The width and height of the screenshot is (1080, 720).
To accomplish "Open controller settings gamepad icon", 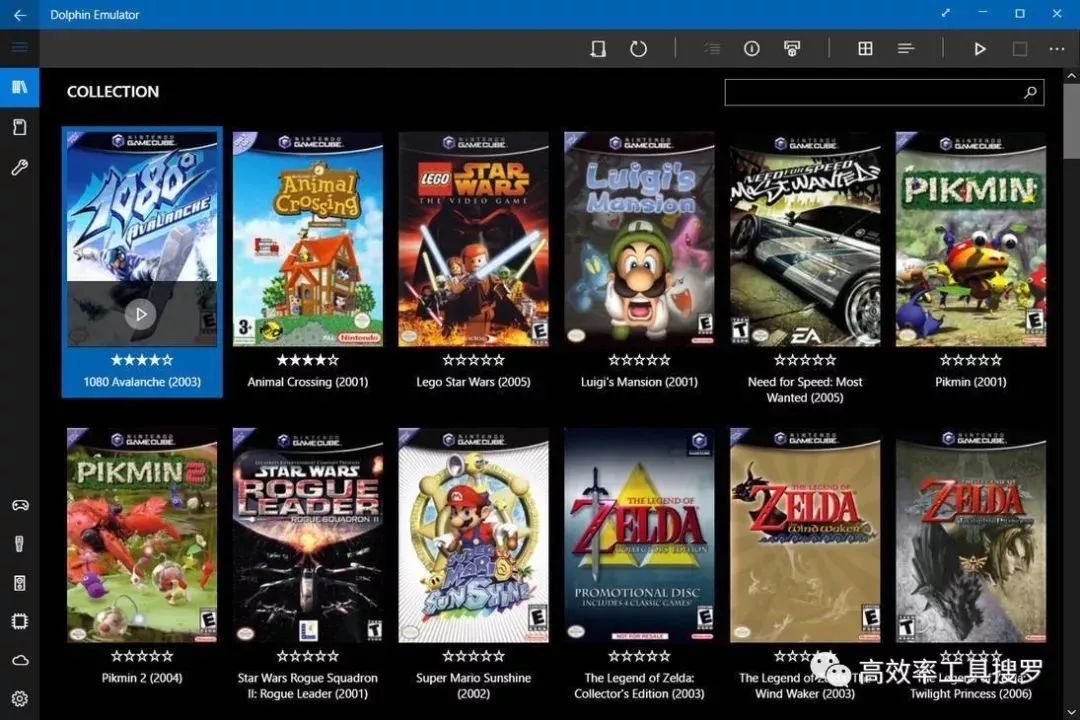I will pyautogui.click(x=19, y=505).
